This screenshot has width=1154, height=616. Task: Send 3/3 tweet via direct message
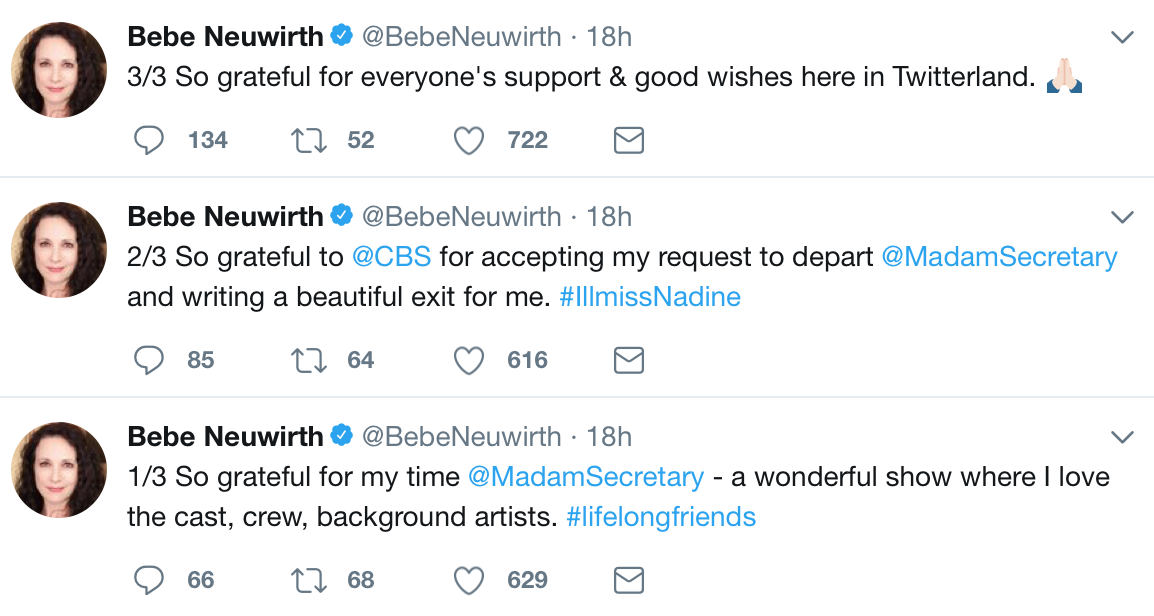628,140
